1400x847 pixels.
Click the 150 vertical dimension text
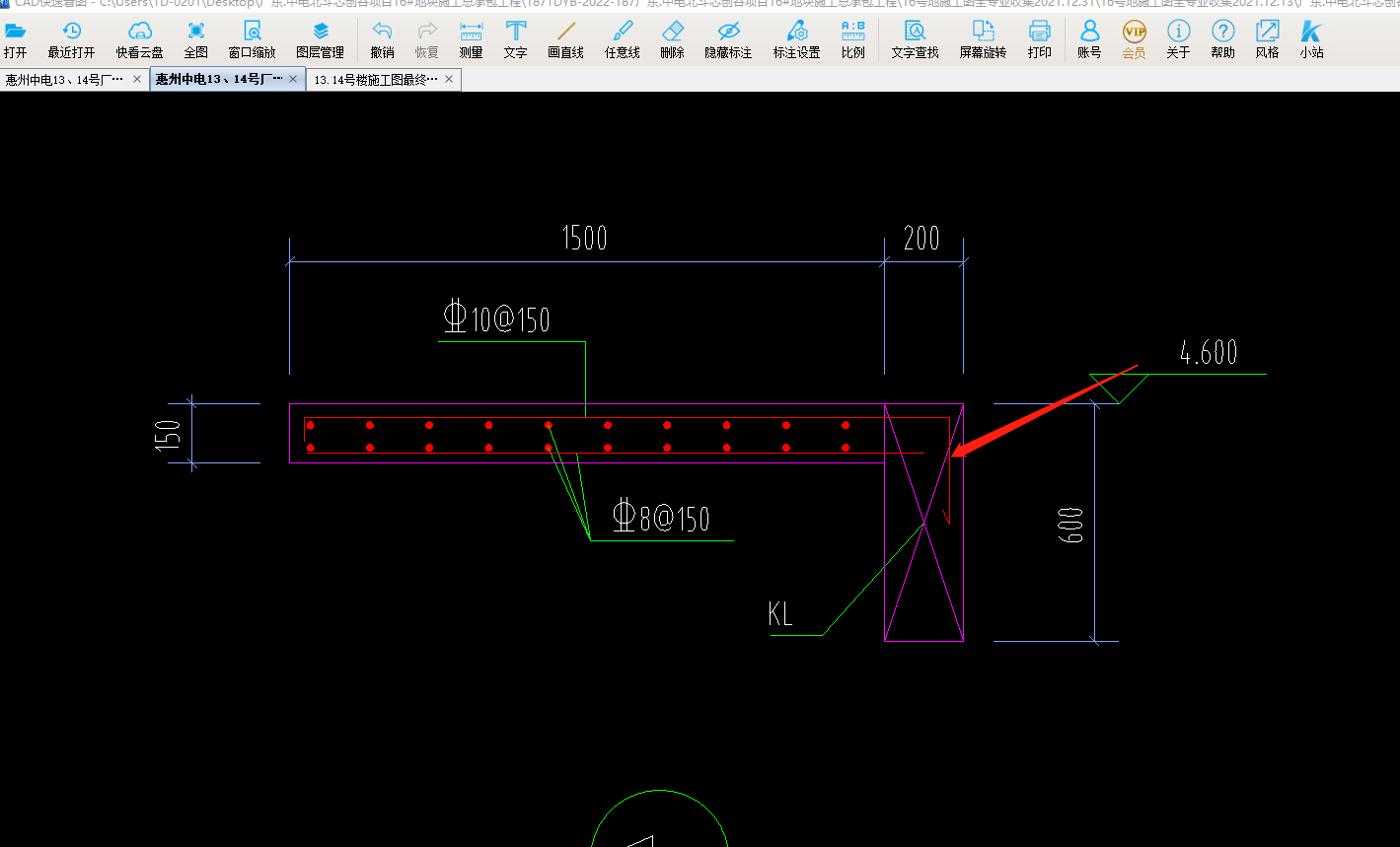tap(168, 436)
